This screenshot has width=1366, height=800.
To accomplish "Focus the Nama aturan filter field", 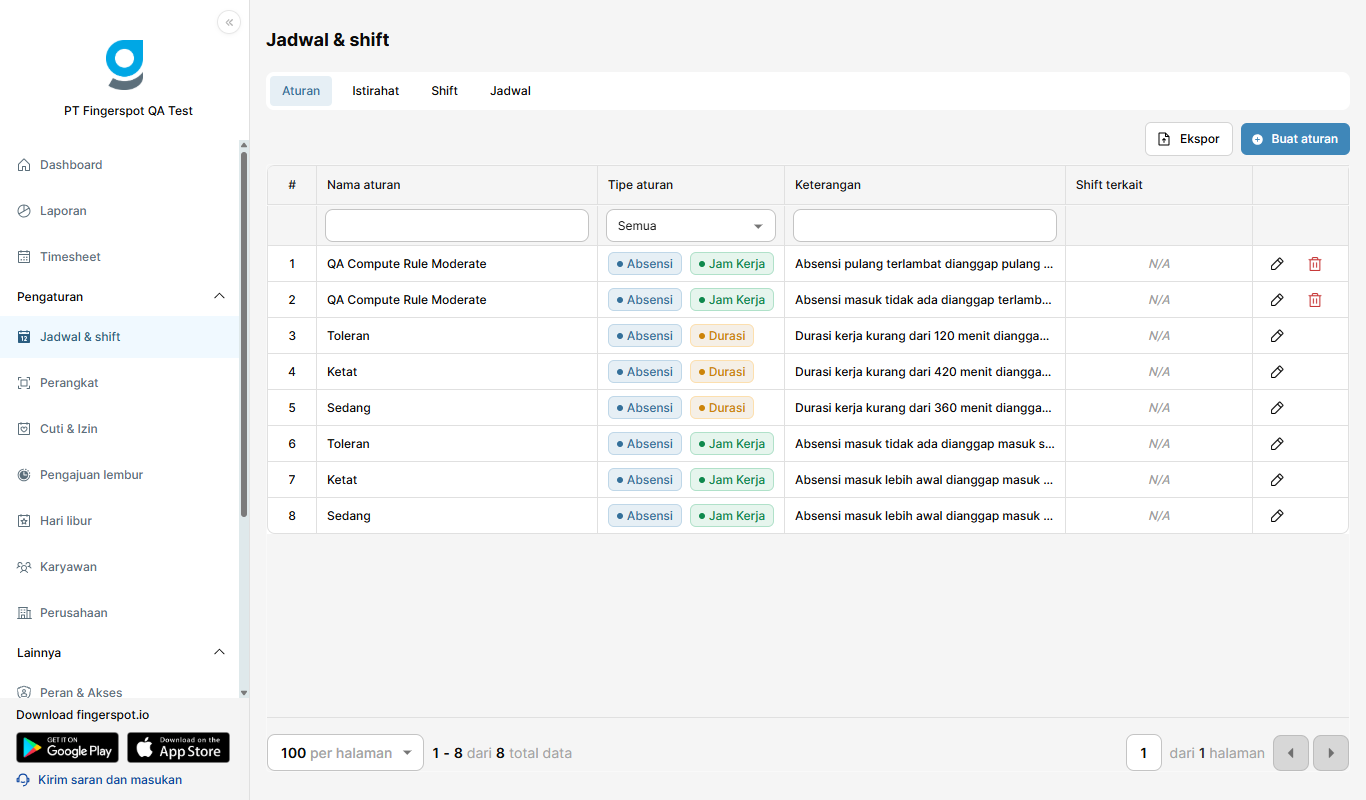I will pyautogui.click(x=457, y=226).
